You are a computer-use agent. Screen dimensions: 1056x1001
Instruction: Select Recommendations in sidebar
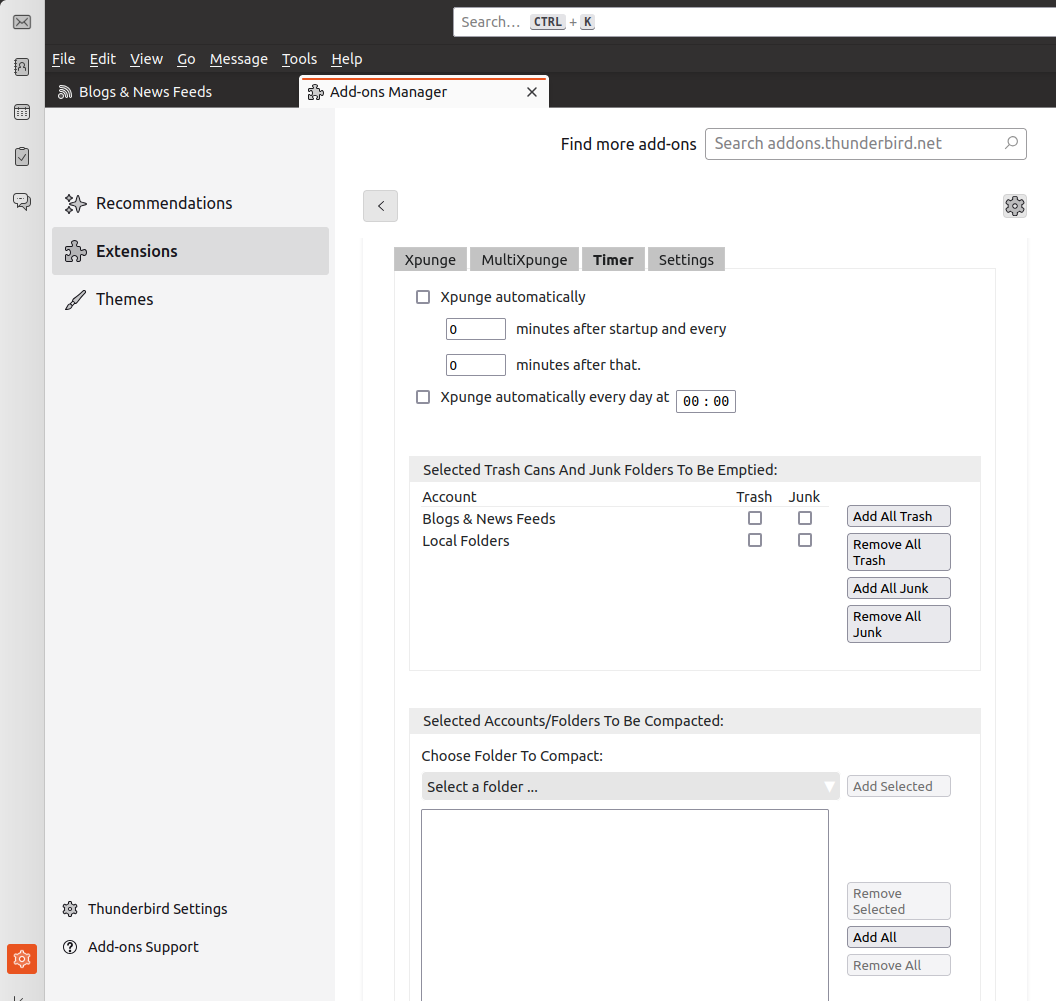pos(190,203)
